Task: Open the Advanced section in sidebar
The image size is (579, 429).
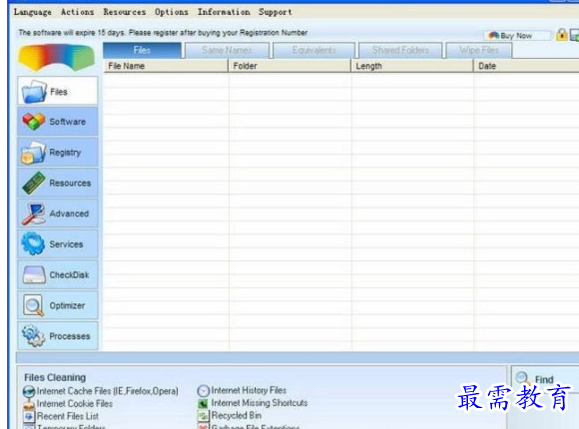Action: tap(58, 213)
